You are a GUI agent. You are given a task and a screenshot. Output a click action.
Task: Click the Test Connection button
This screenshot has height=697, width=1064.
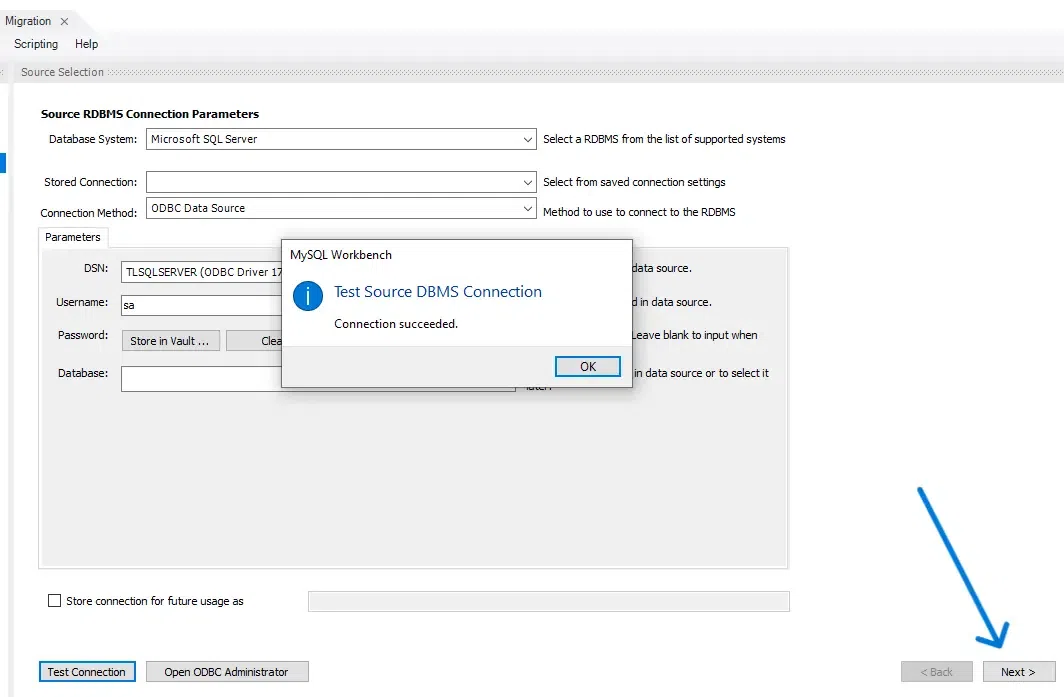(x=87, y=672)
